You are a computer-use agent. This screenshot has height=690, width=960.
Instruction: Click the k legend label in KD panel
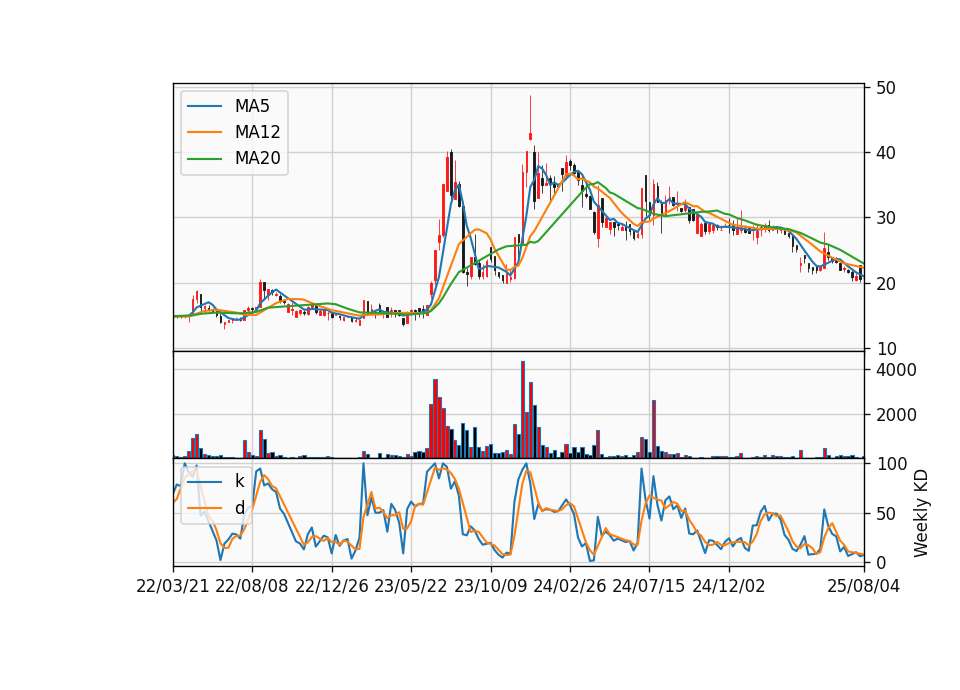239,481
